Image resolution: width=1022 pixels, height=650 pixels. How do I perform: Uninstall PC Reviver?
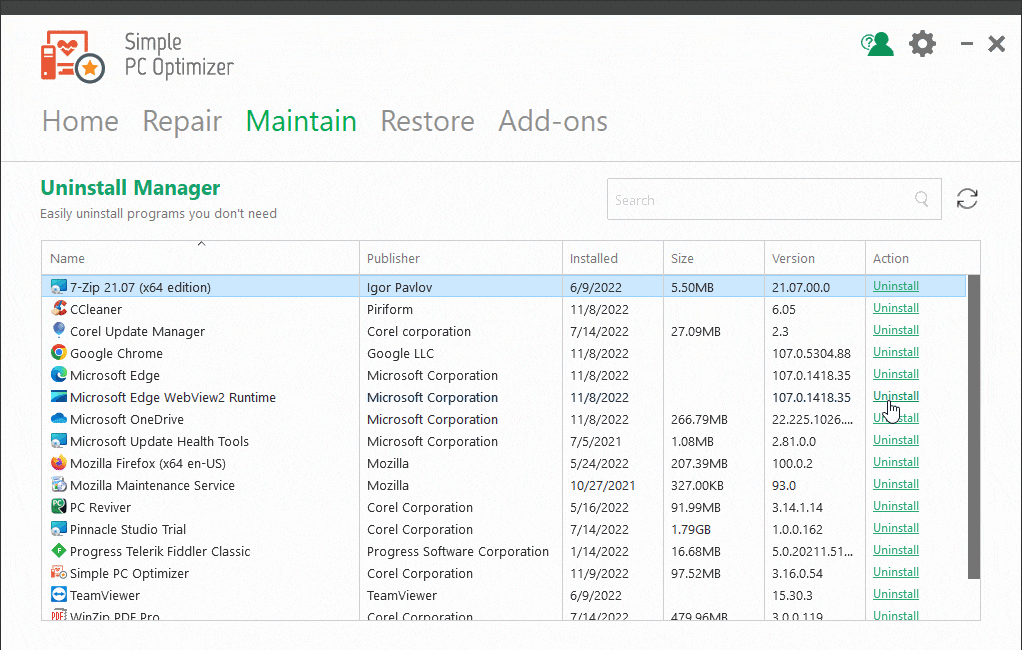896,506
